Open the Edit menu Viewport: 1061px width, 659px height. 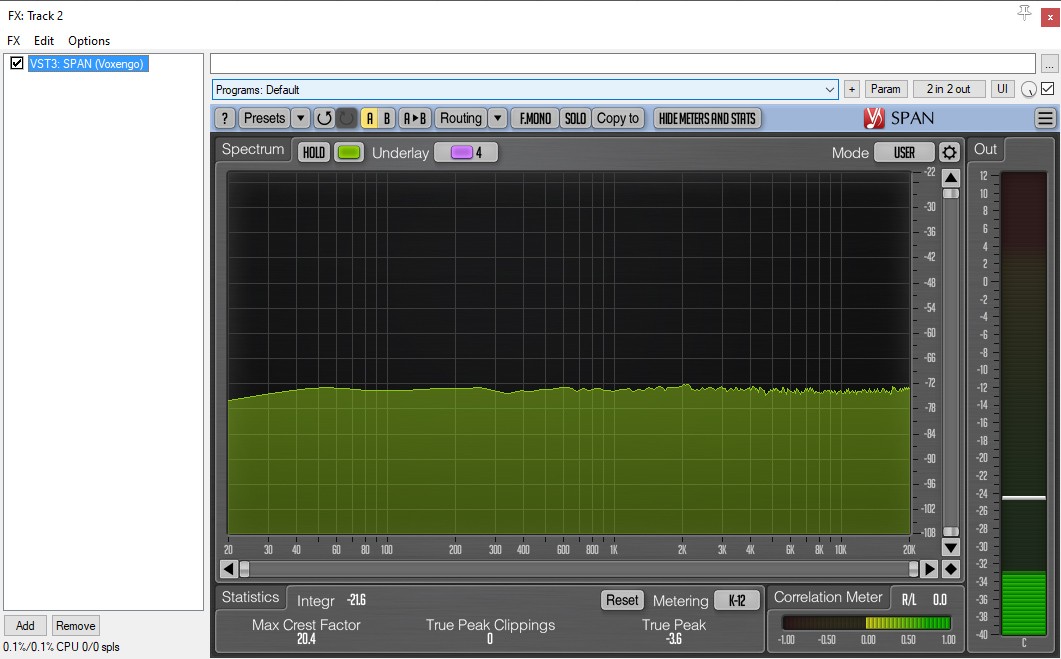coord(44,41)
